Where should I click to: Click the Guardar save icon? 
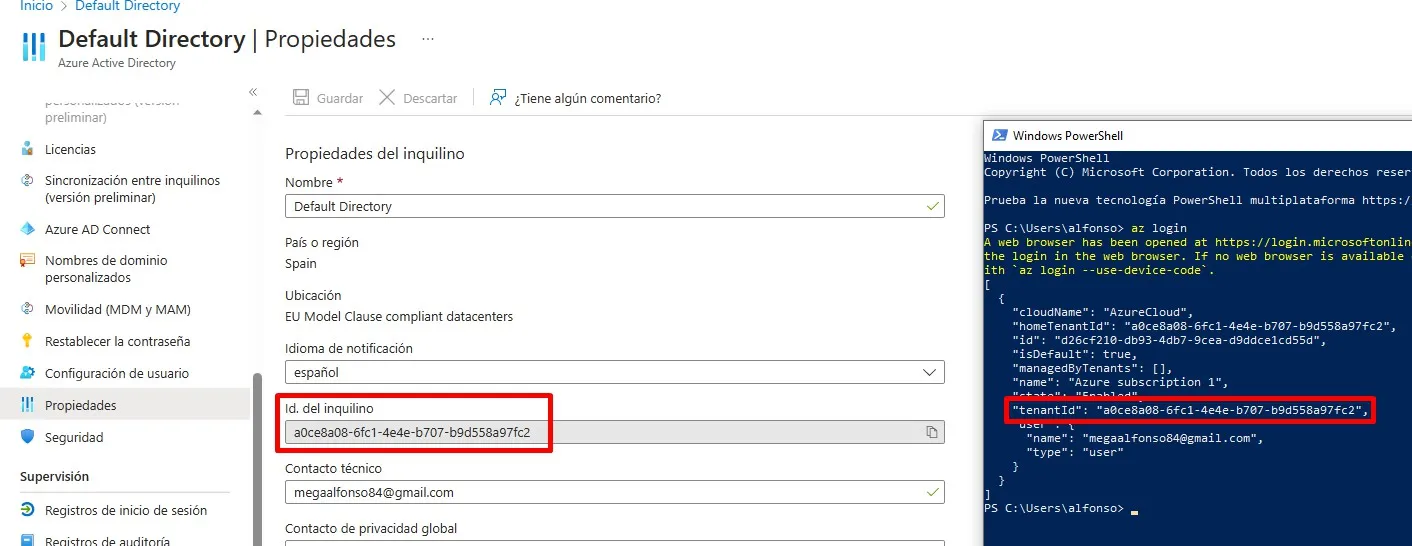[x=300, y=98]
